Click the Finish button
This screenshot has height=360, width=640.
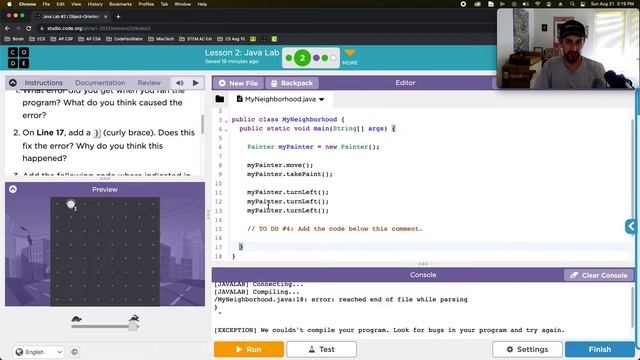(x=600, y=349)
